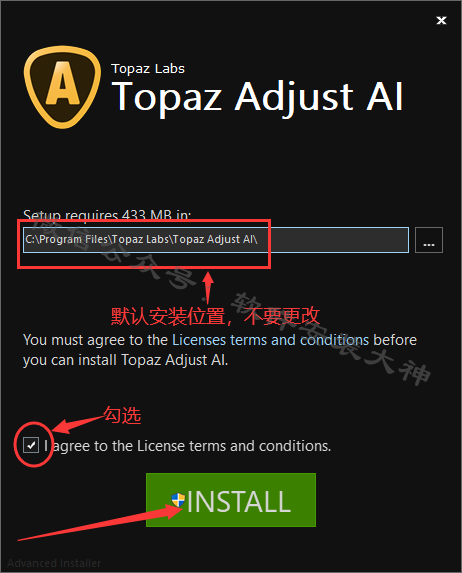
Task: Open the Licenses terms and conditions link
Action: coord(270,340)
